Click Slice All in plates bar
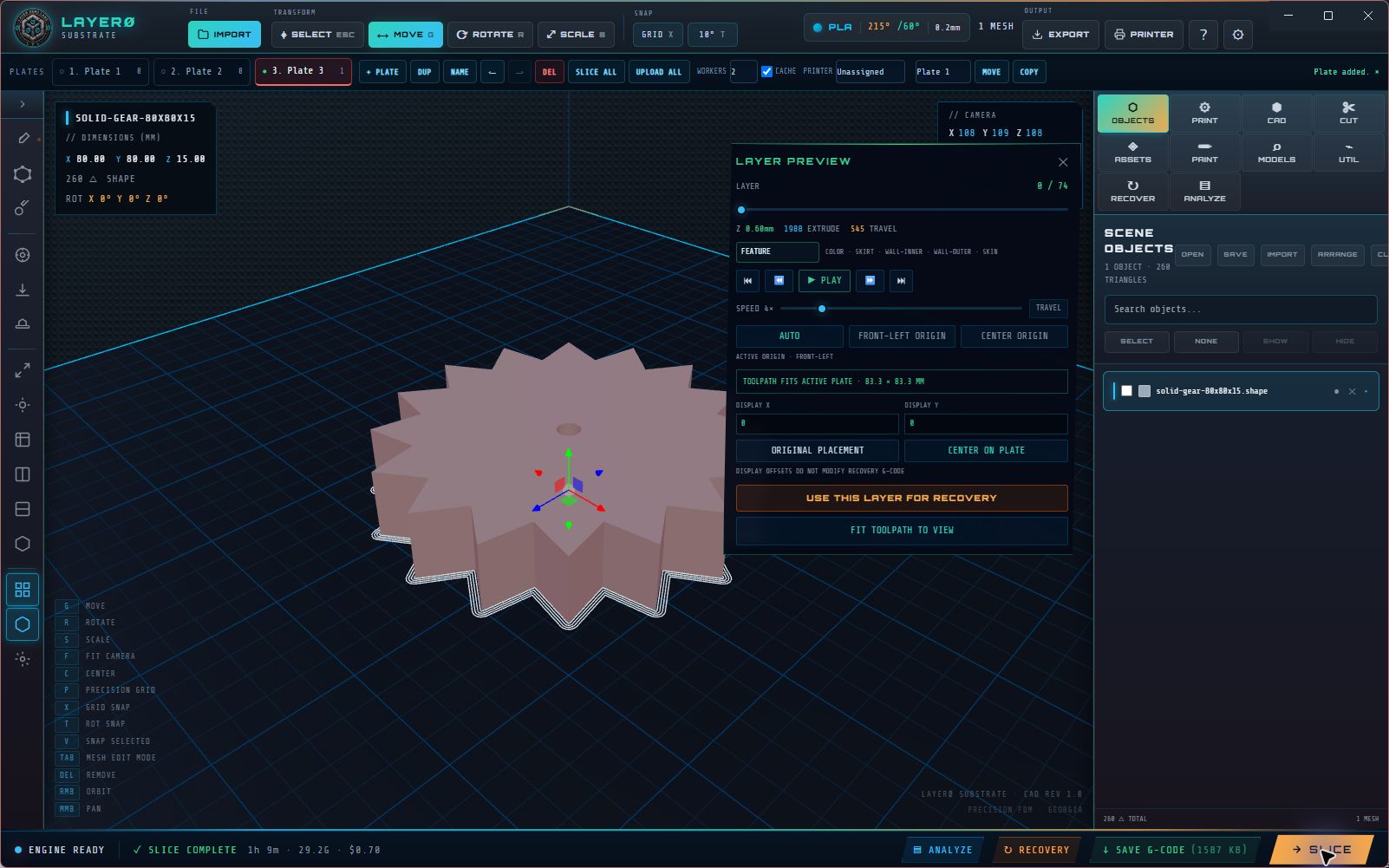 coord(596,72)
